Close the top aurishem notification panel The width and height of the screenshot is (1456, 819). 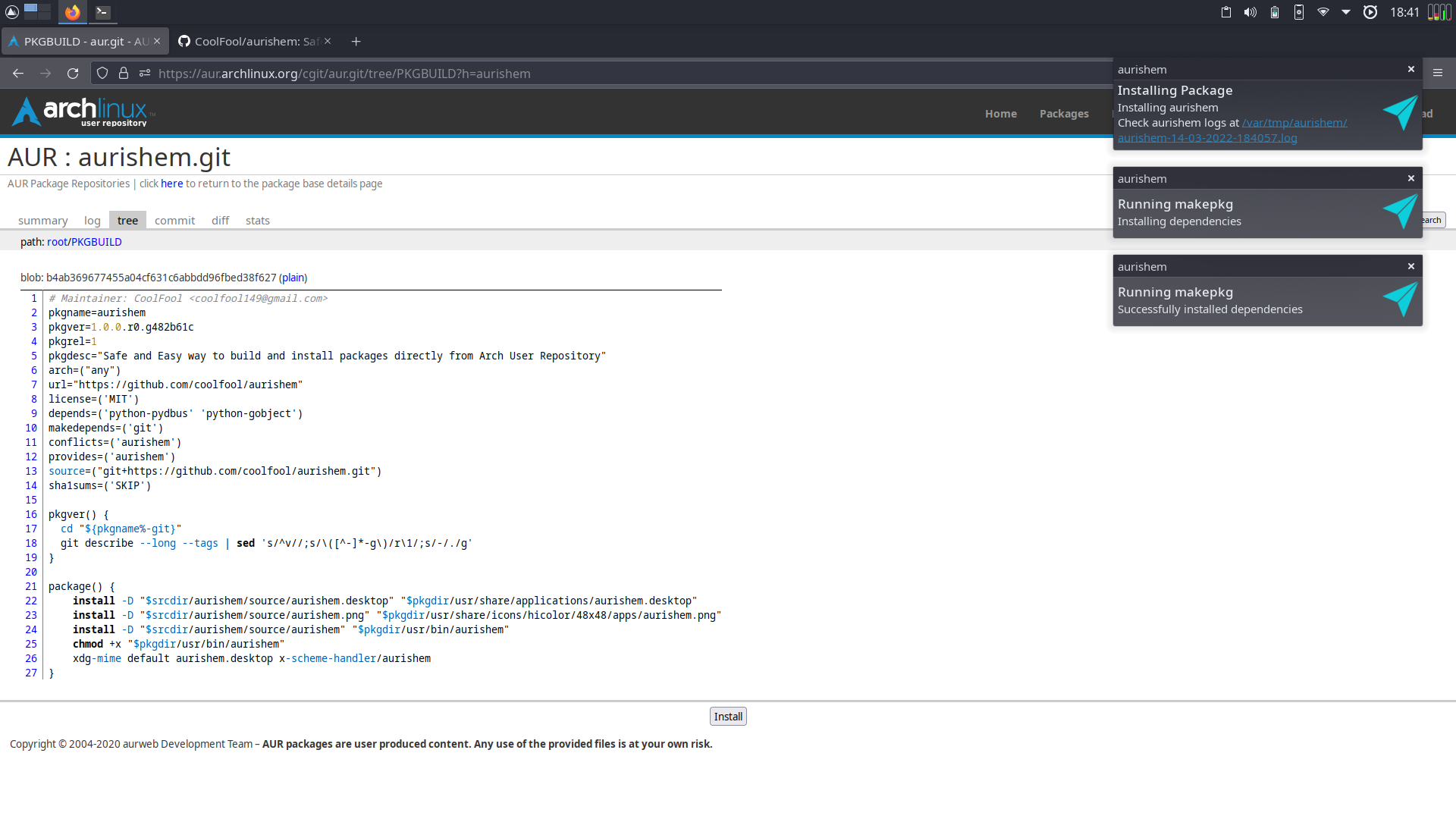1411,69
